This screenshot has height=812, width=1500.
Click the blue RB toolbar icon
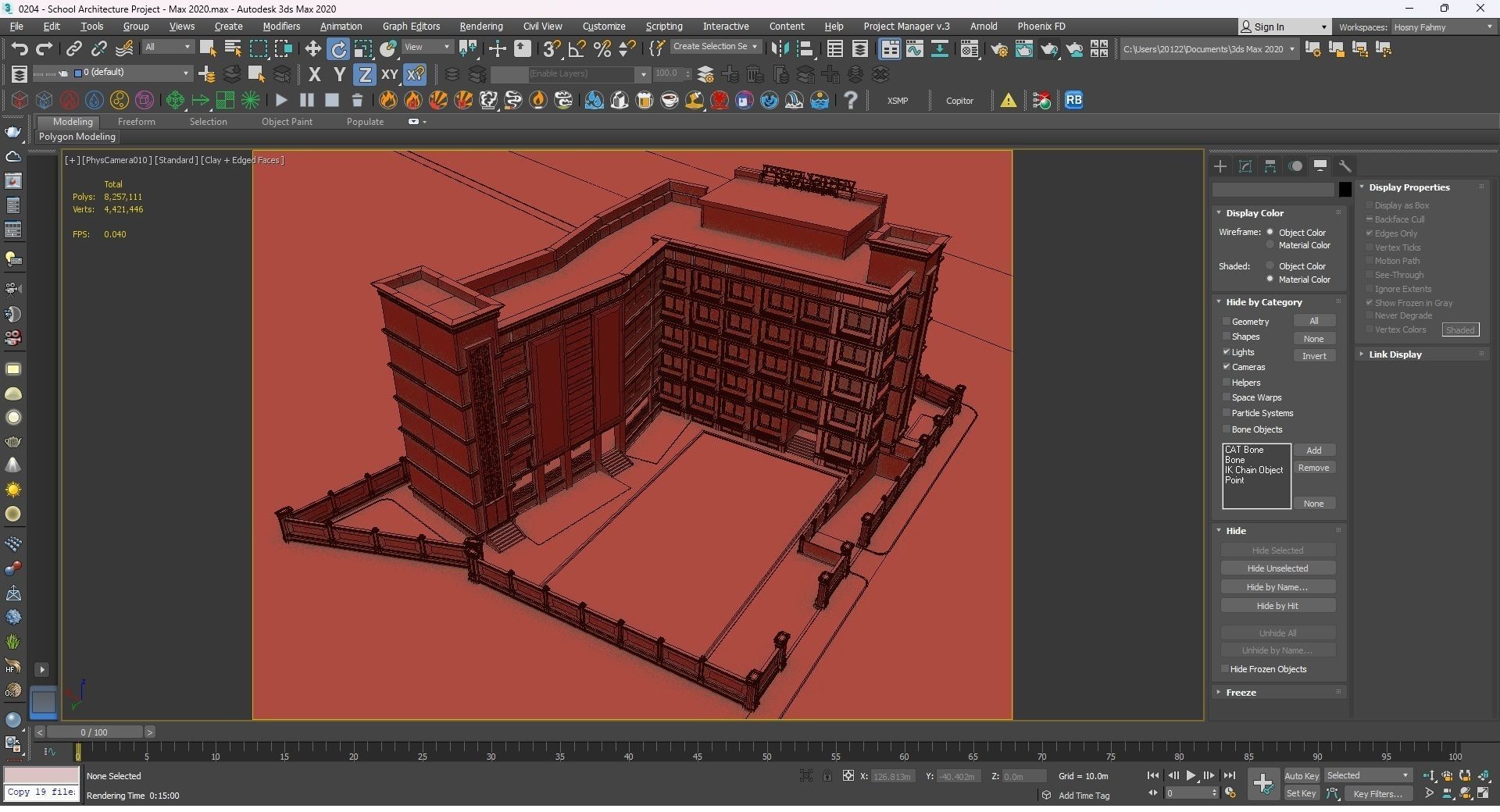point(1074,100)
